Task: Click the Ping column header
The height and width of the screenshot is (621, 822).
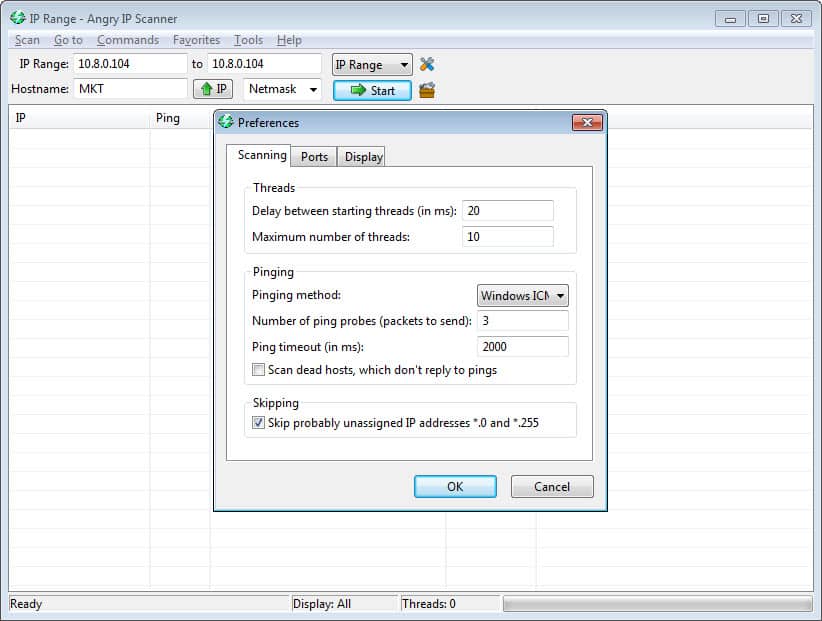Action: pos(180,118)
